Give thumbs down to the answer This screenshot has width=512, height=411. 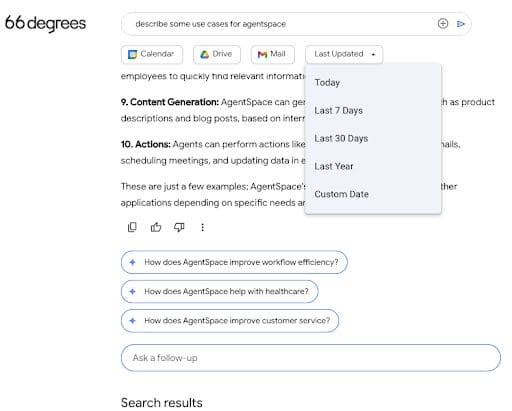(179, 227)
